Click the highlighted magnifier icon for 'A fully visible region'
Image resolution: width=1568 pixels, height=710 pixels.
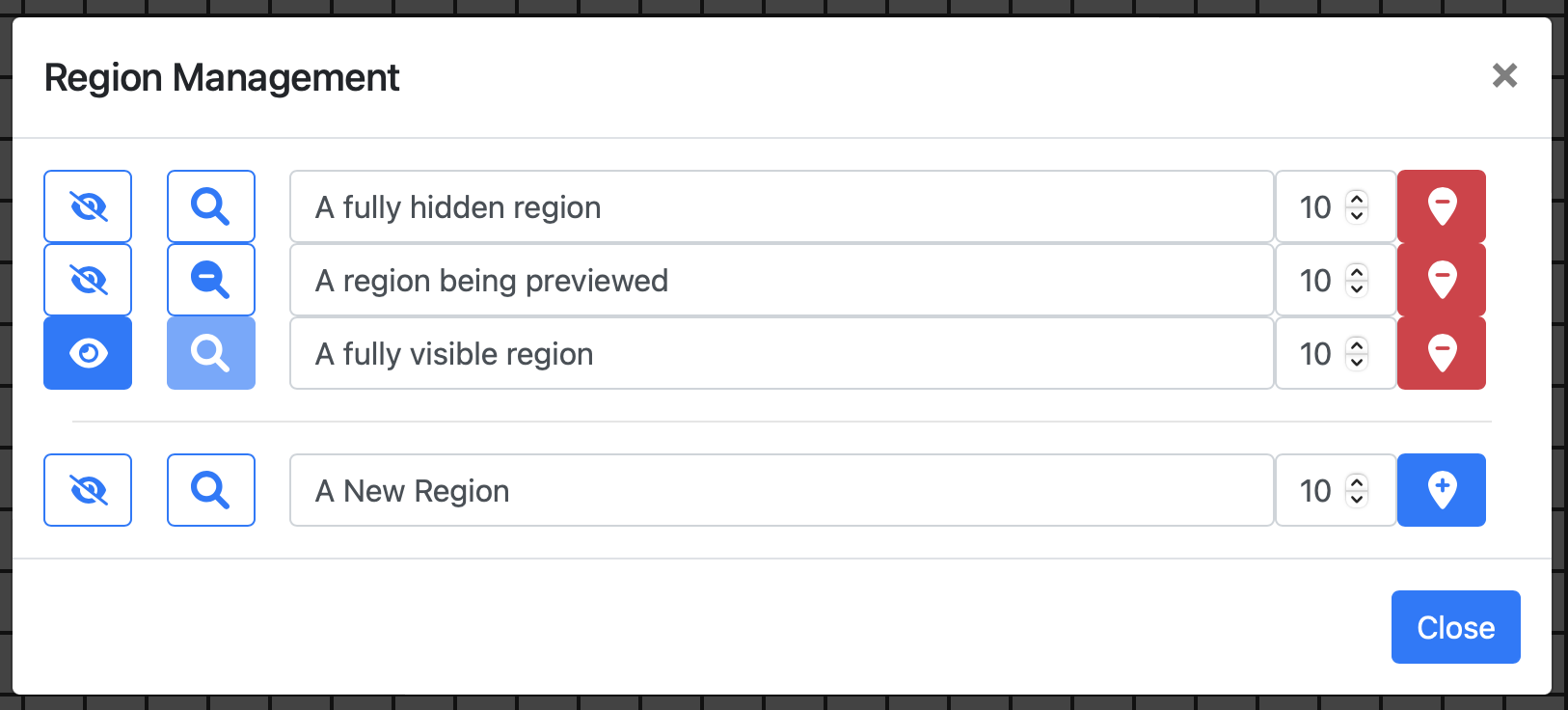[210, 353]
